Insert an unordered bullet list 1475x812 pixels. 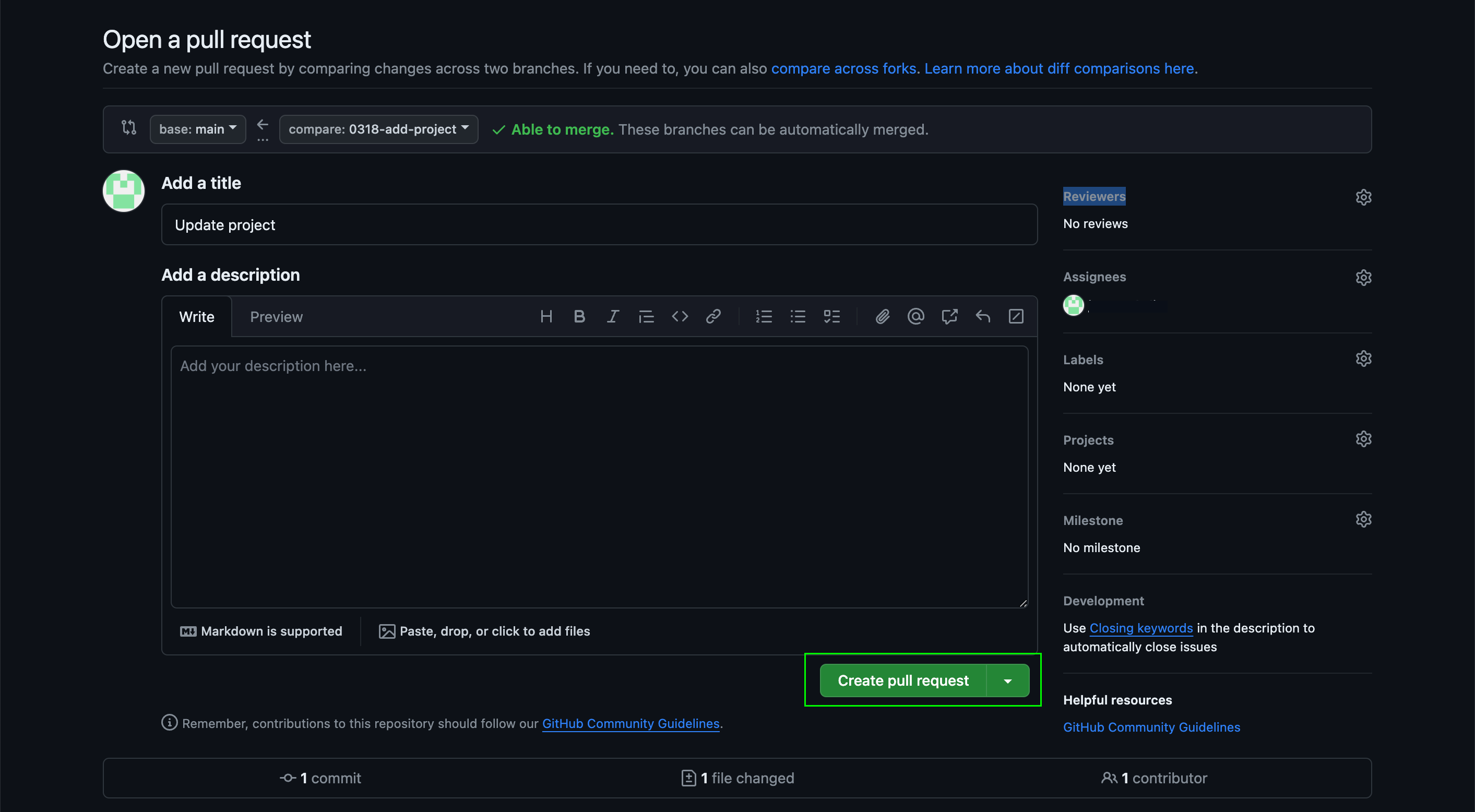click(x=798, y=317)
